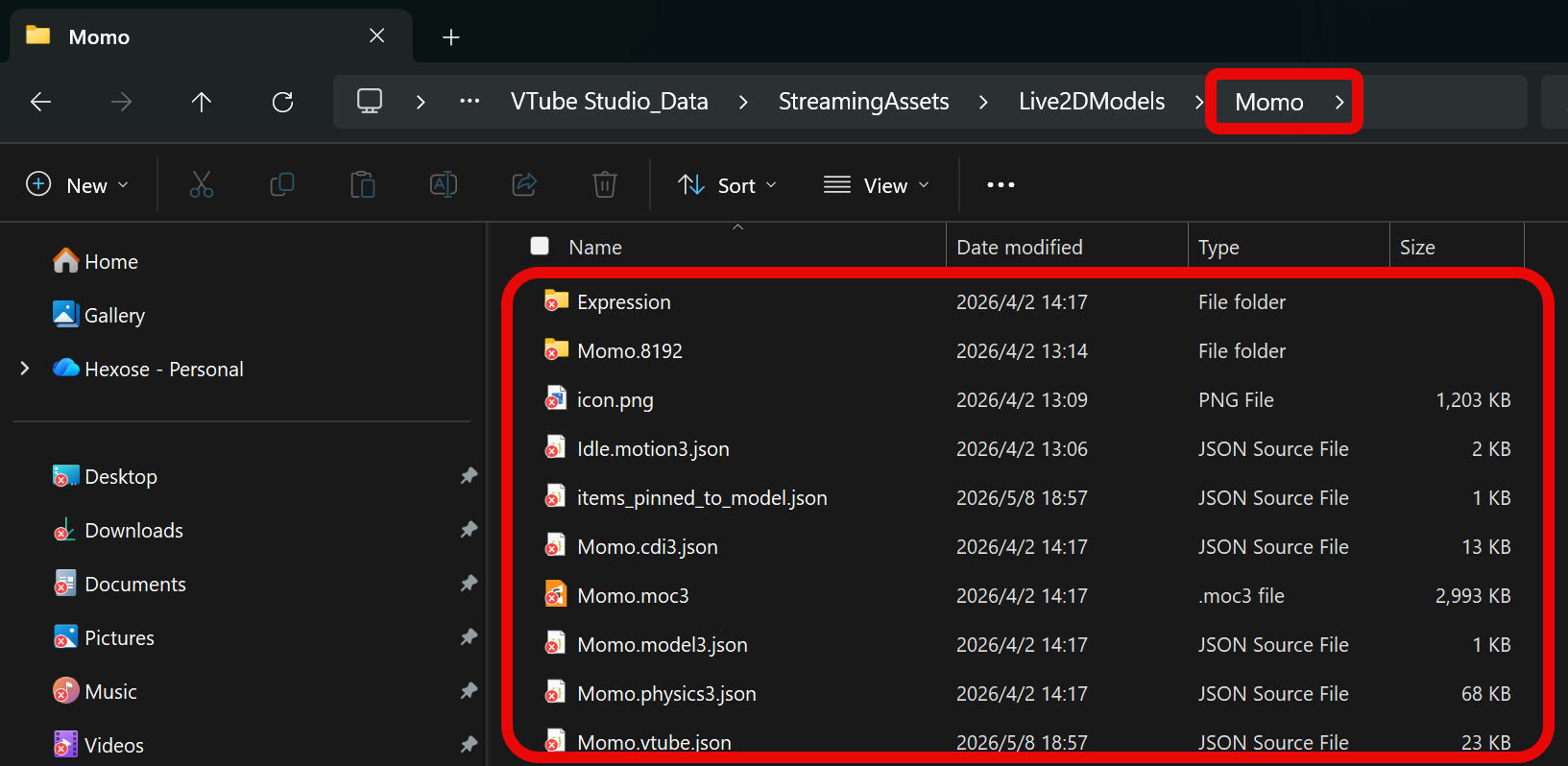Click the Paste clipboard icon
The height and width of the screenshot is (766, 1568).
point(363,184)
